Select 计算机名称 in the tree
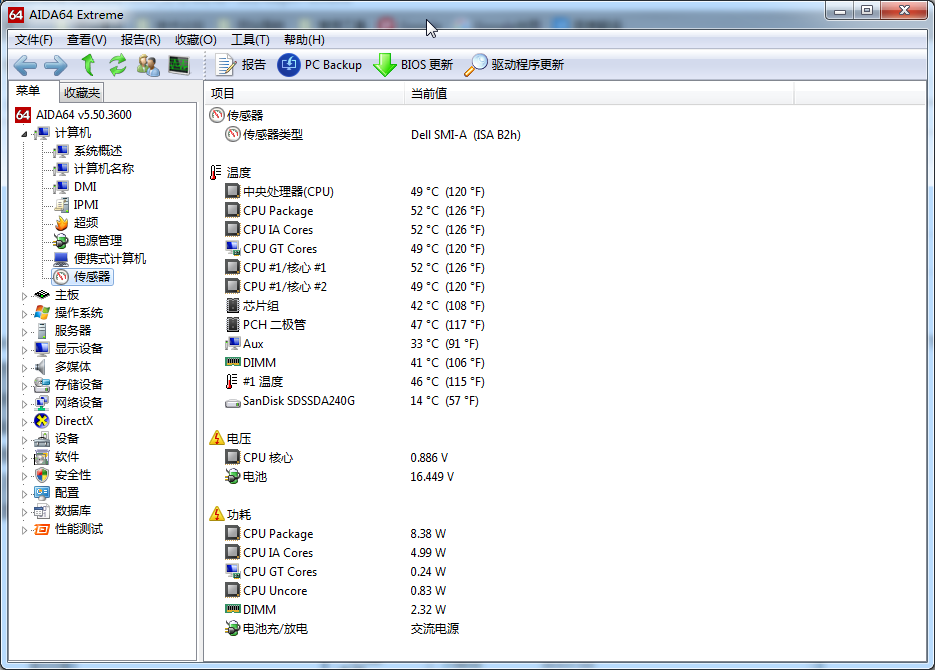 pyautogui.click(x=104, y=169)
